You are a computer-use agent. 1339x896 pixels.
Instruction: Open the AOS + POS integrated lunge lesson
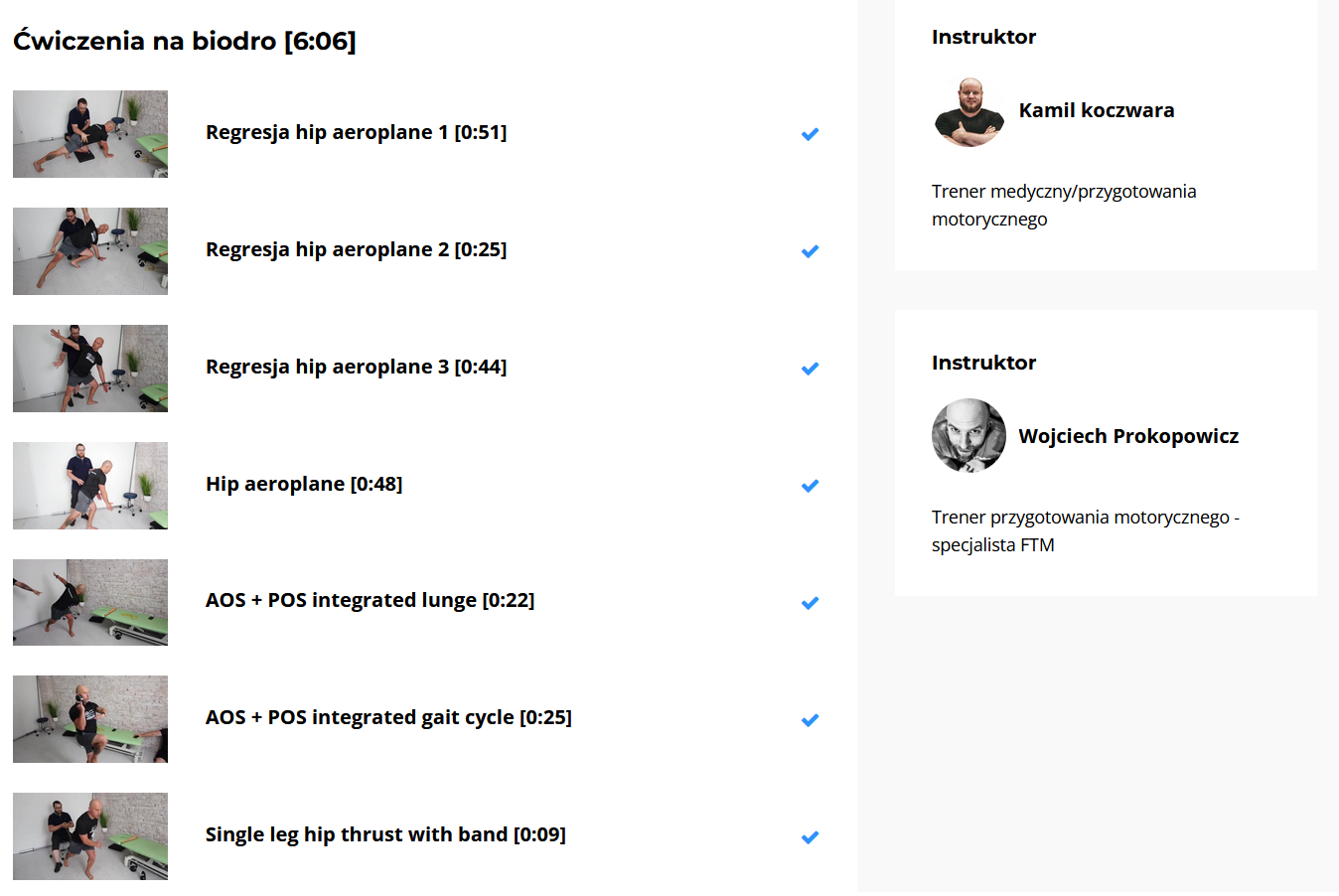tap(370, 601)
